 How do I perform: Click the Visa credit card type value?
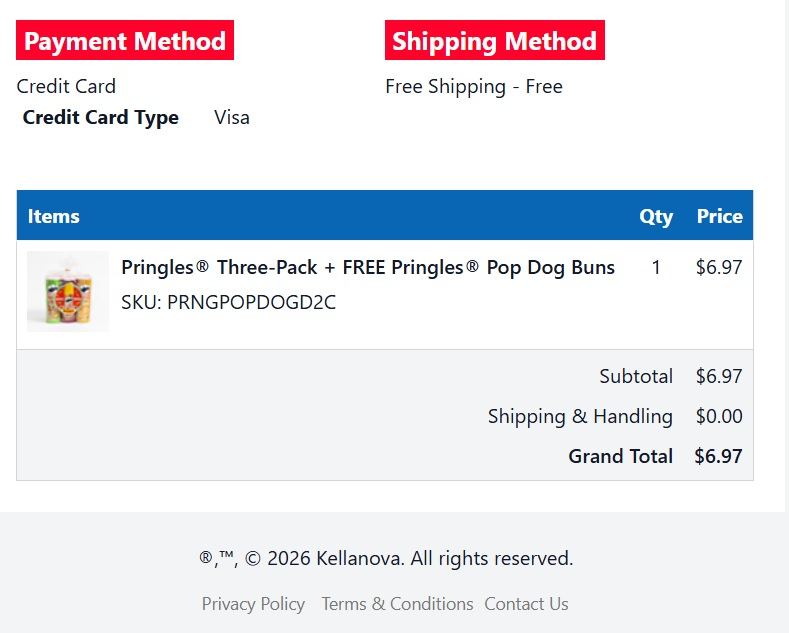click(x=232, y=117)
